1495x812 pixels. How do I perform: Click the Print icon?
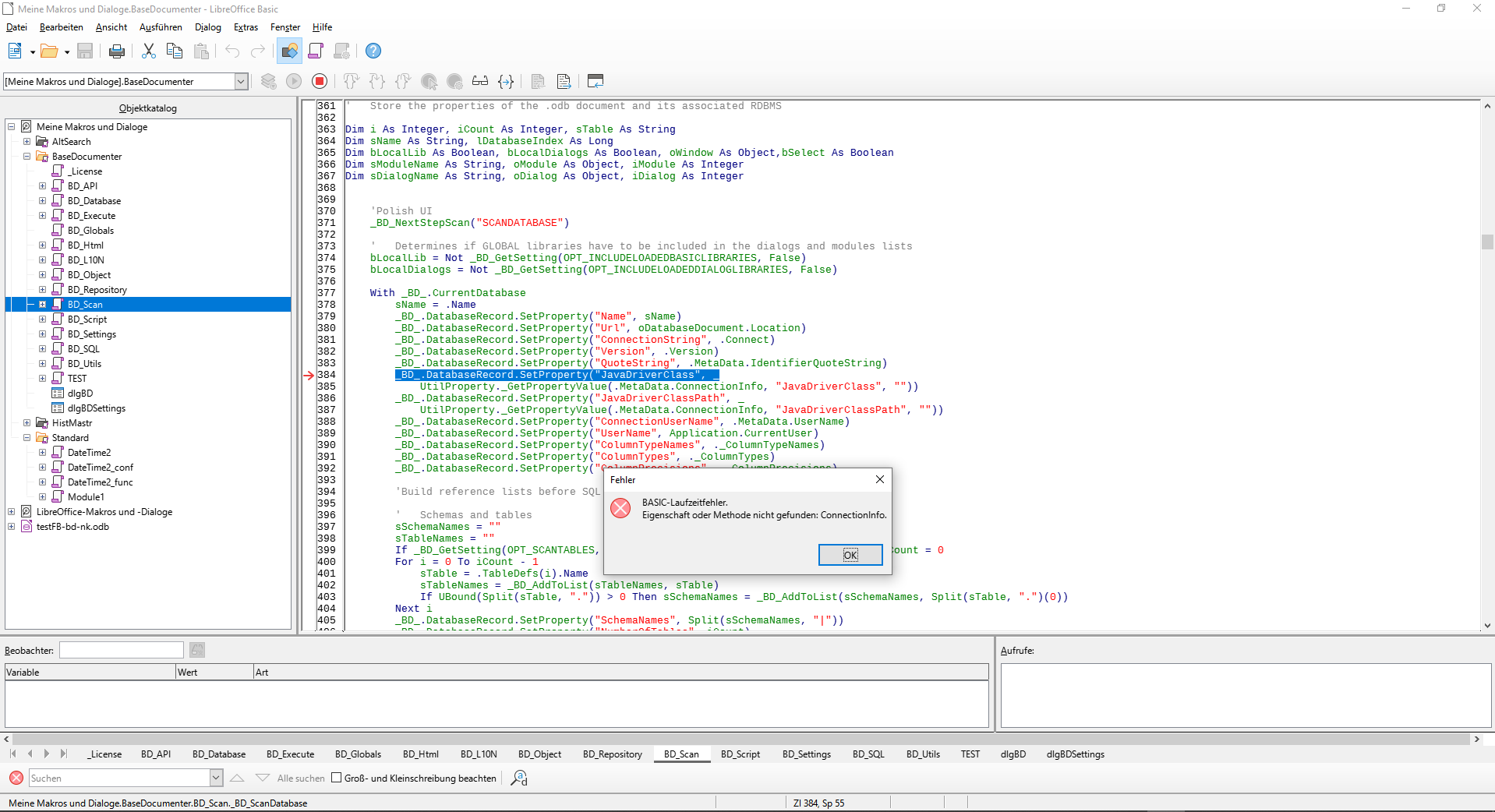click(116, 51)
